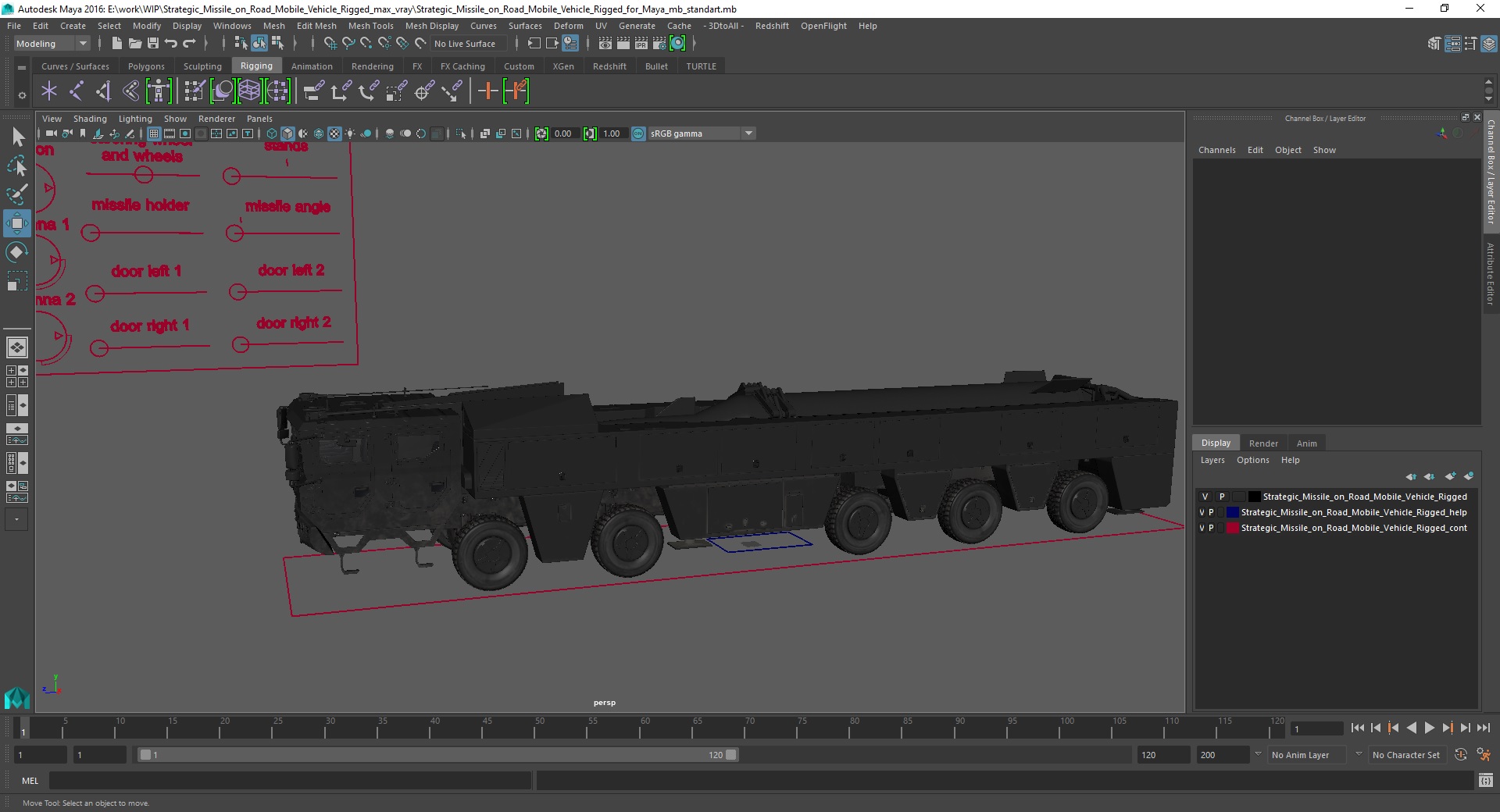Open the shelf options gear menu
The height and width of the screenshot is (812, 1500).
22,95
